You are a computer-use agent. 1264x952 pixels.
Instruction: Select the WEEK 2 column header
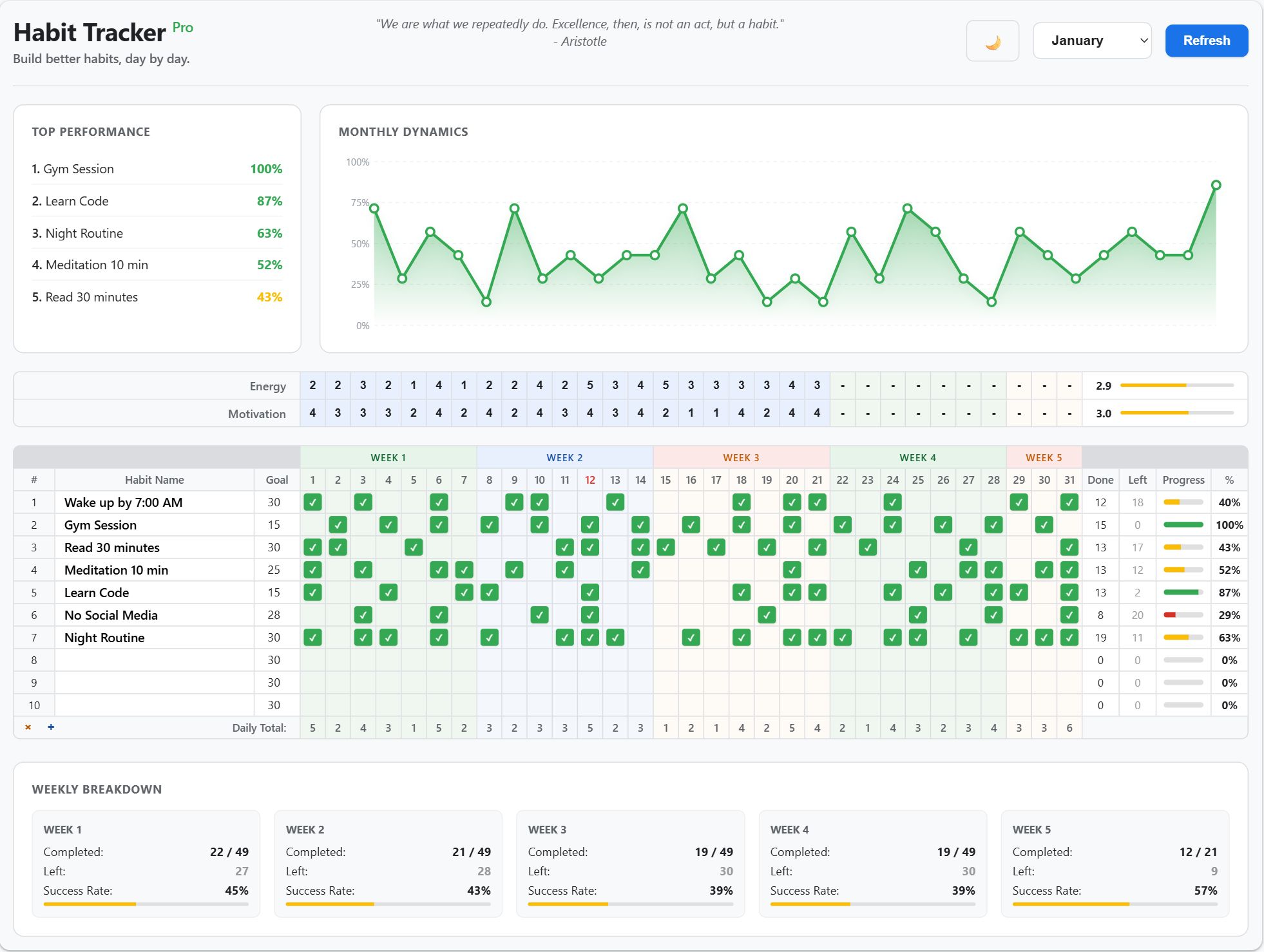[564, 457]
